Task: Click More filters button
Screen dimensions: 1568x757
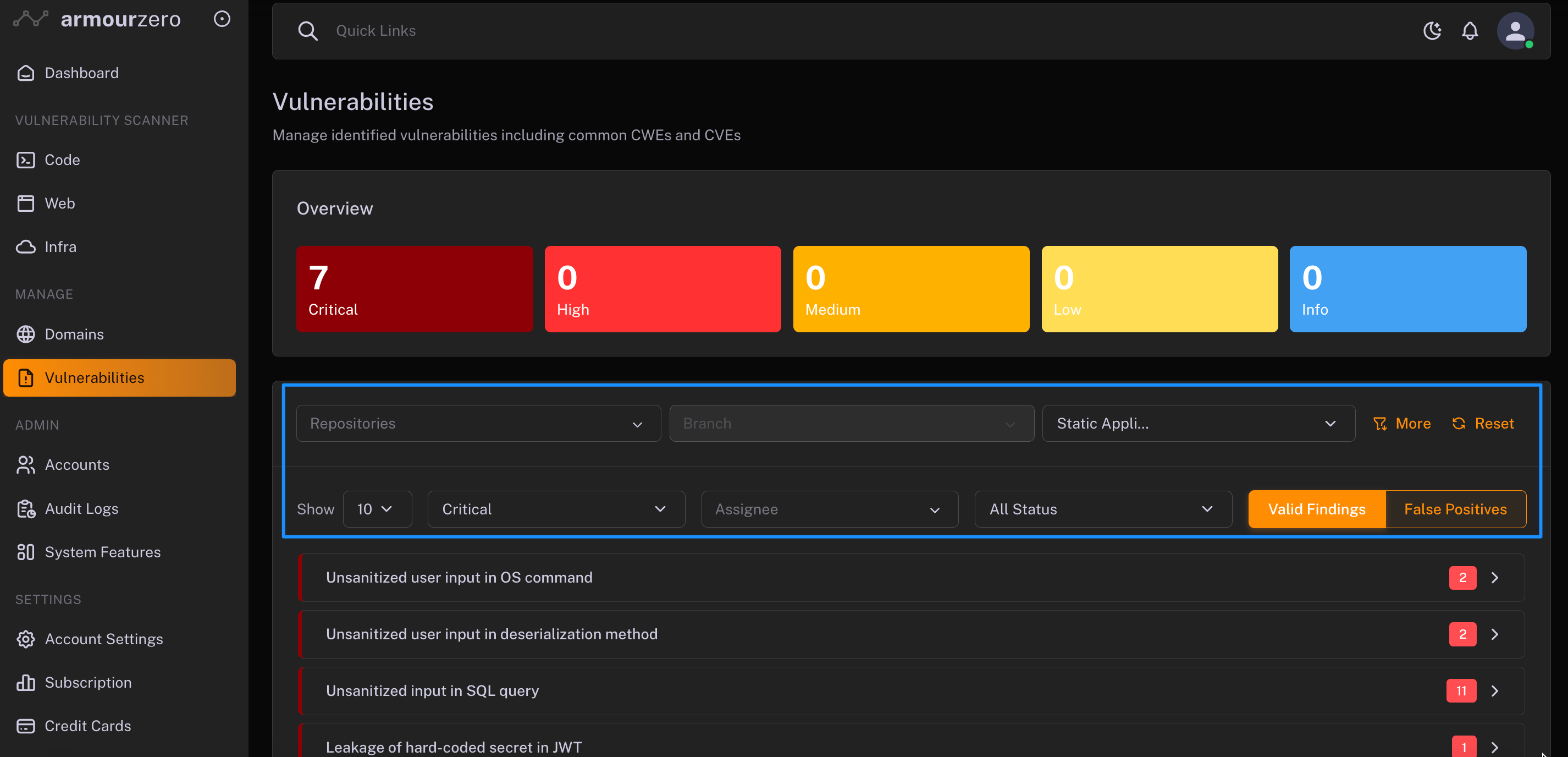Action: [x=1401, y=423]
